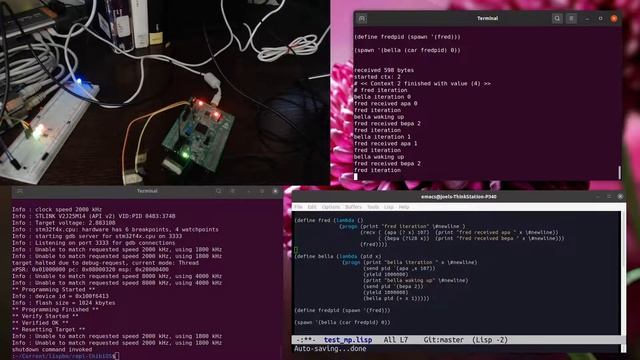640x360 pixels.
Task: Close the upper-right Terminal window
Action: [x=614, y=18]
